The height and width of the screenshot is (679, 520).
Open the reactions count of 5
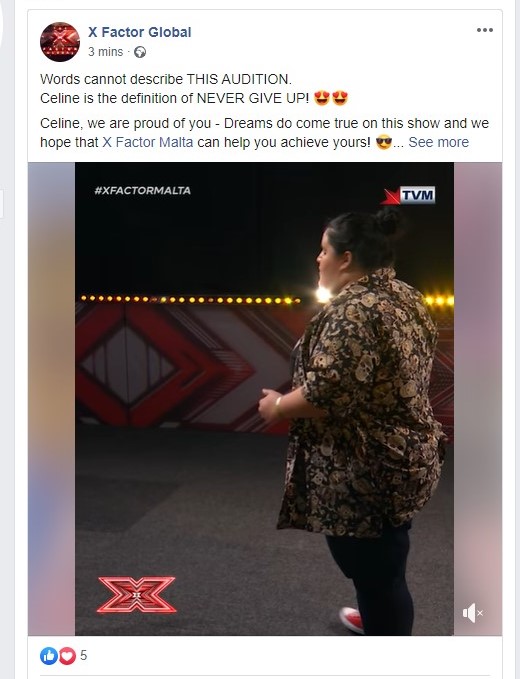(x=84, y=656)
